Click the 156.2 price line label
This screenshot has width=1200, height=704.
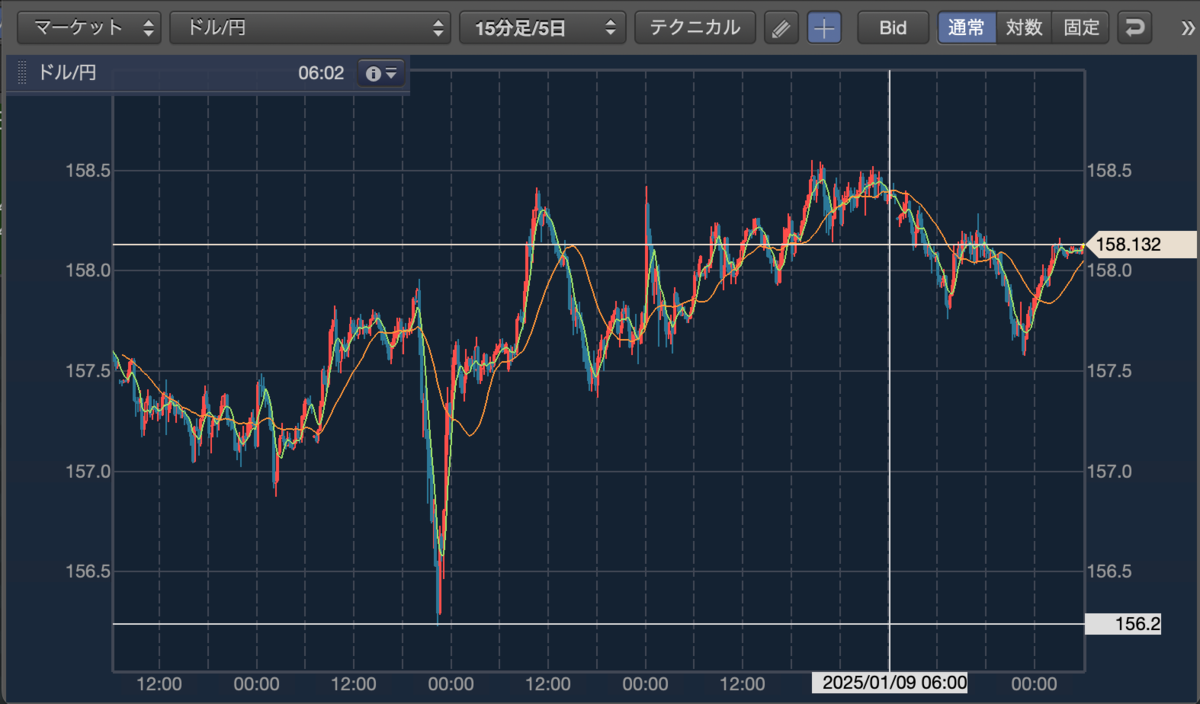click(x=1124, y=624)
